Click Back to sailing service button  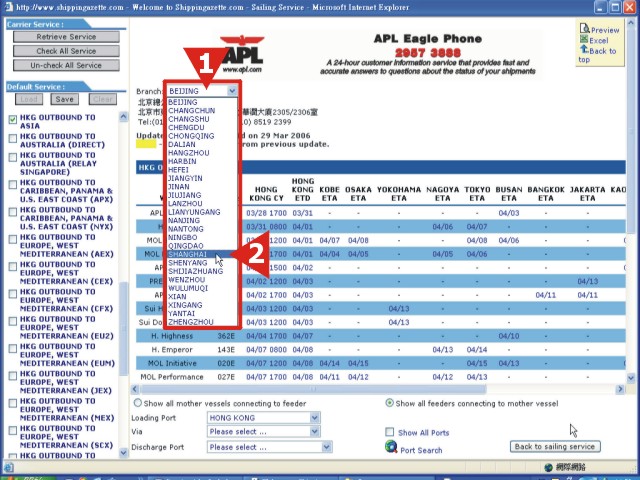555,446
